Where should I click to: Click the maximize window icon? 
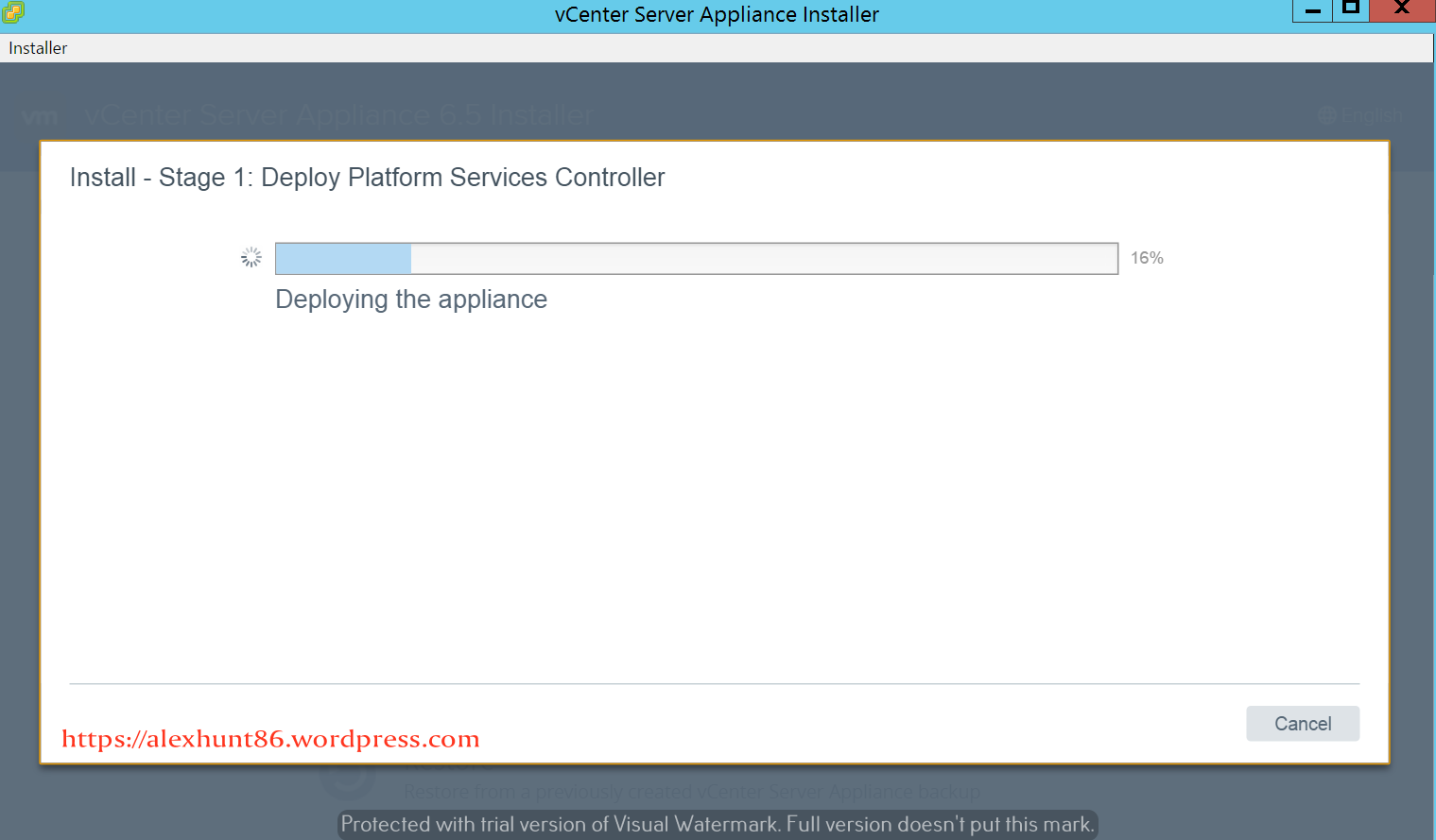[x=1350, y=11]
